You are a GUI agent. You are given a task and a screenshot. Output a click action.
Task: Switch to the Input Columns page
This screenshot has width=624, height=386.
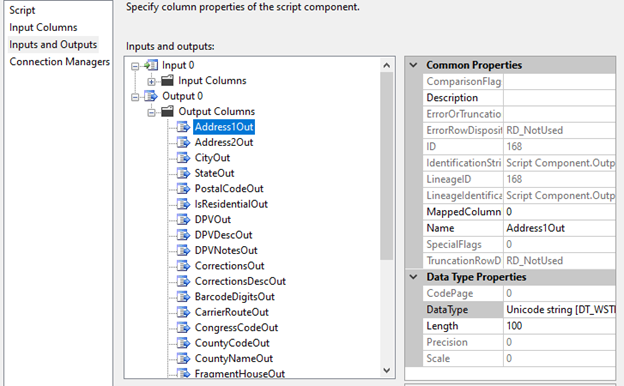point(43,27)
